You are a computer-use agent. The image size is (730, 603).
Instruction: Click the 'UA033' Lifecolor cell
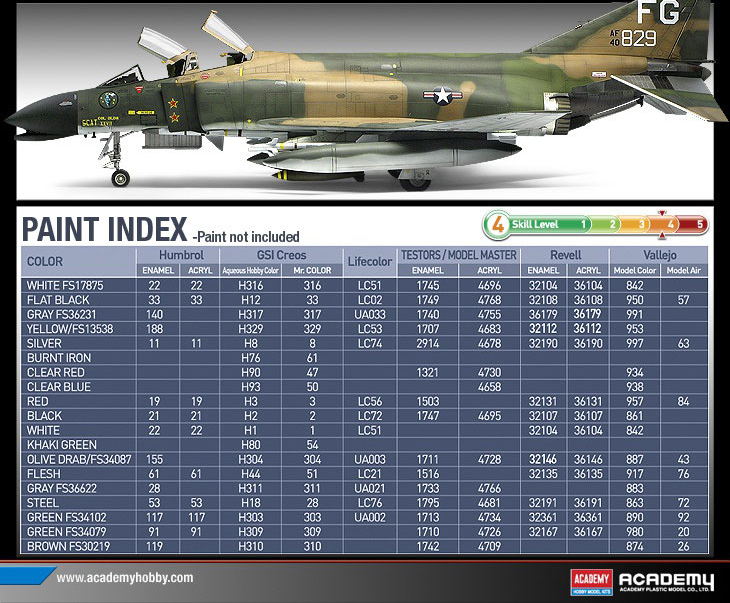click(370, 314)
